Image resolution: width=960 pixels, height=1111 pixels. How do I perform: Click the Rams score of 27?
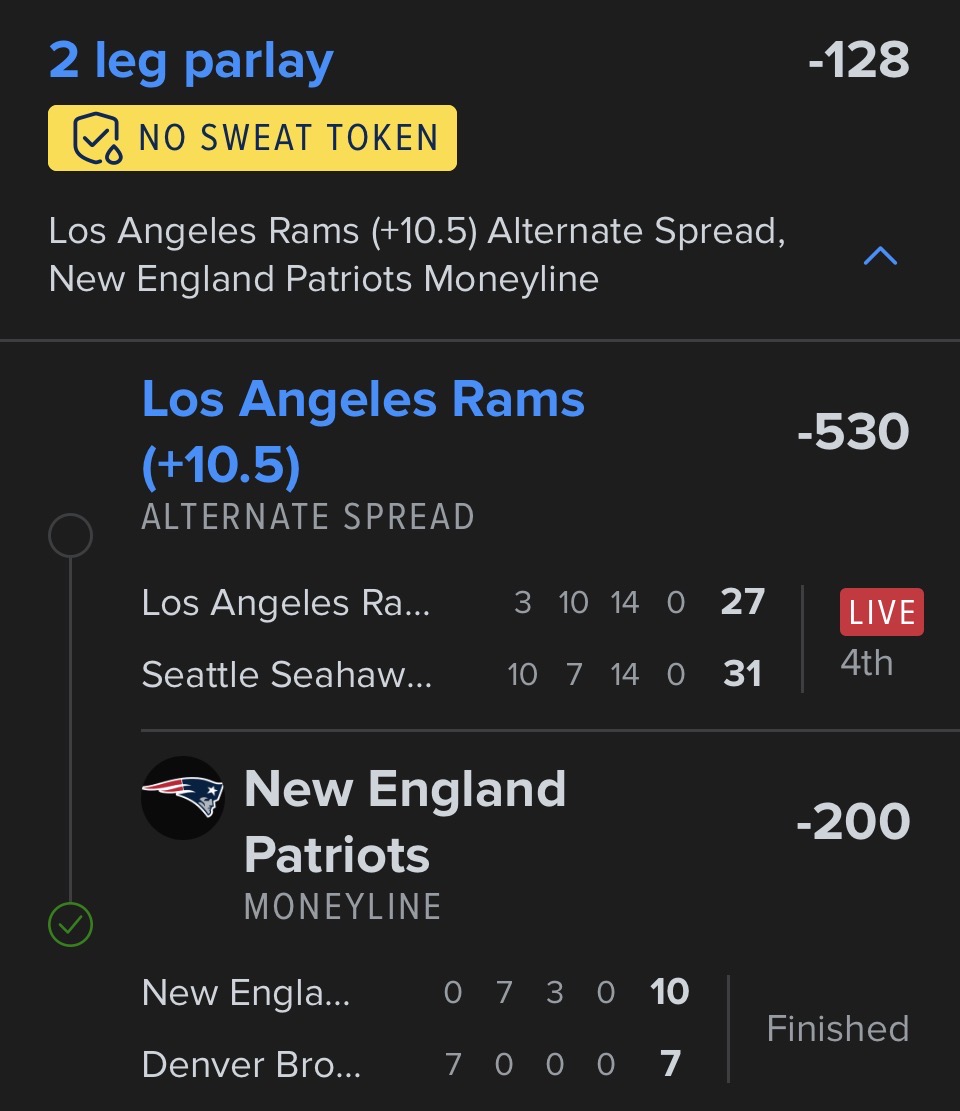click(742, 602)
